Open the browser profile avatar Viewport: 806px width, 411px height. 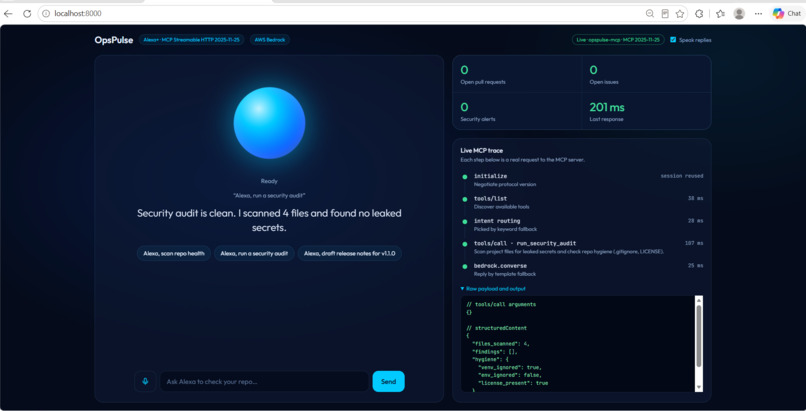(x=739, y=14)
